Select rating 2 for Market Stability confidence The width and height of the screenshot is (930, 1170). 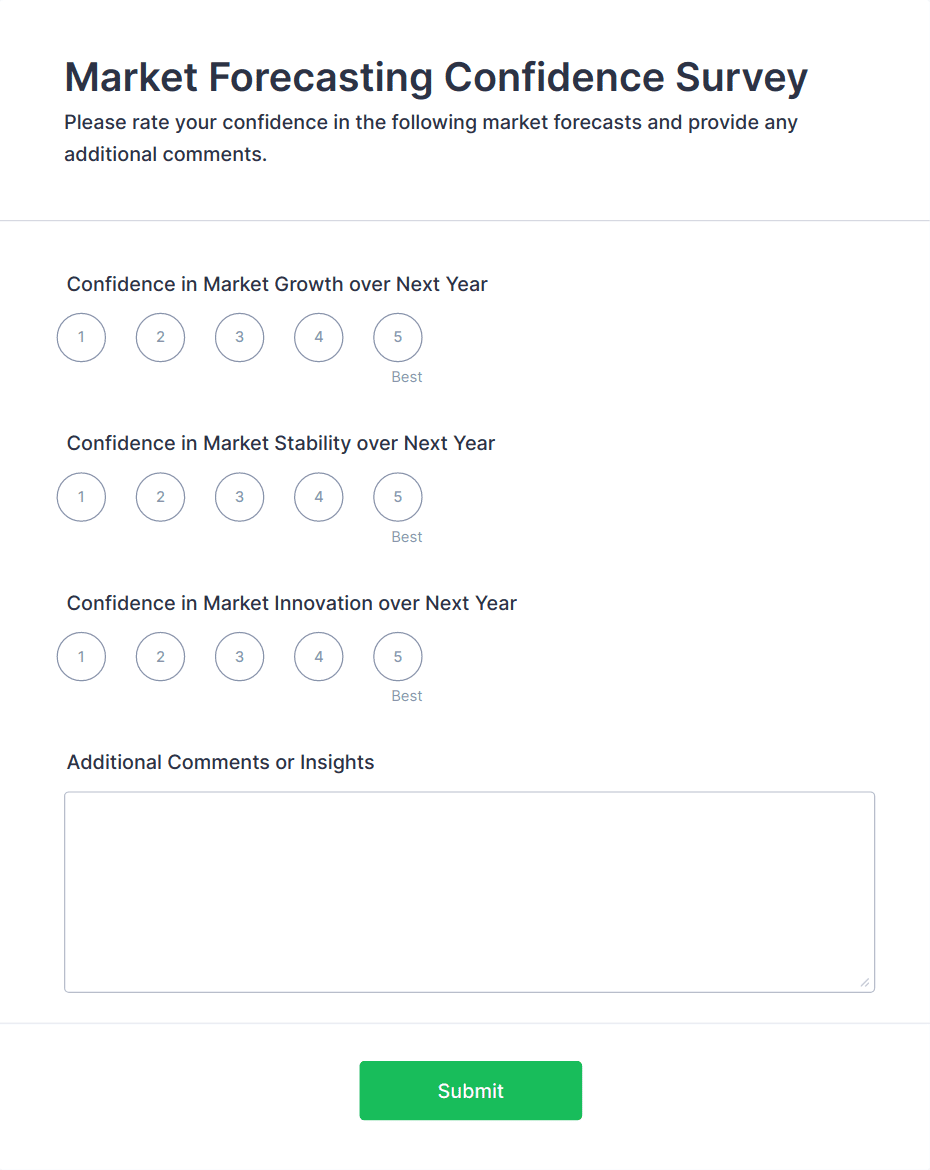(160, 497)
